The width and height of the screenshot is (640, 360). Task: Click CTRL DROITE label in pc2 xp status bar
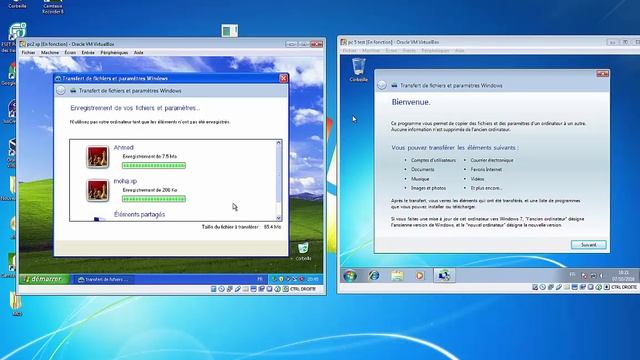[303, 289]
